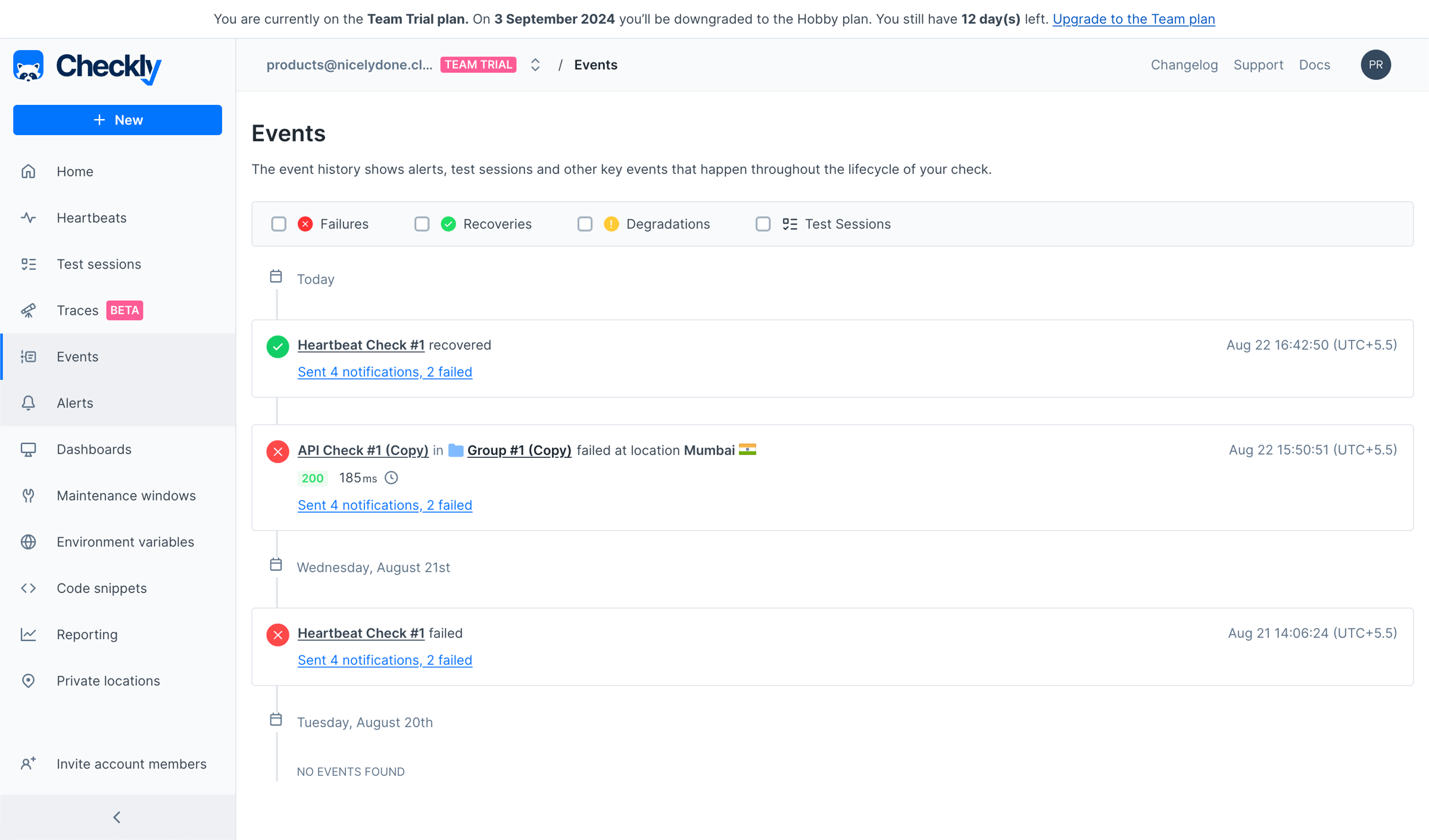Select the Reporting chart icon
1429x840 pixels.
pyautogui.click(x=28, y=635)
